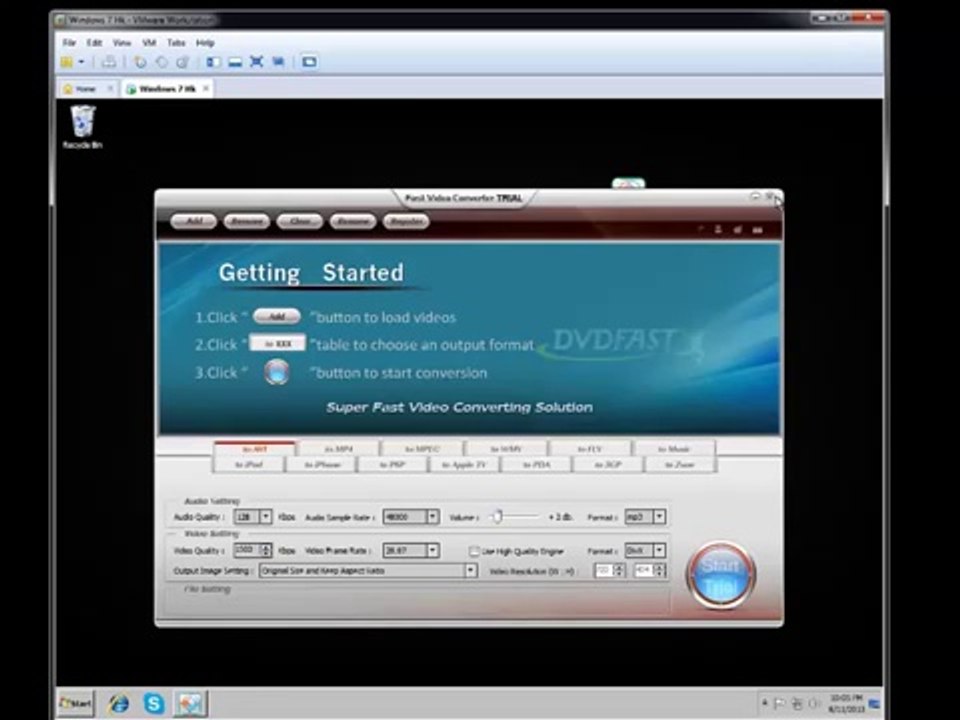This screenshot has height=720, width=960.
Task: Click the VMware Unity mode icon
Action: (278, 62)
